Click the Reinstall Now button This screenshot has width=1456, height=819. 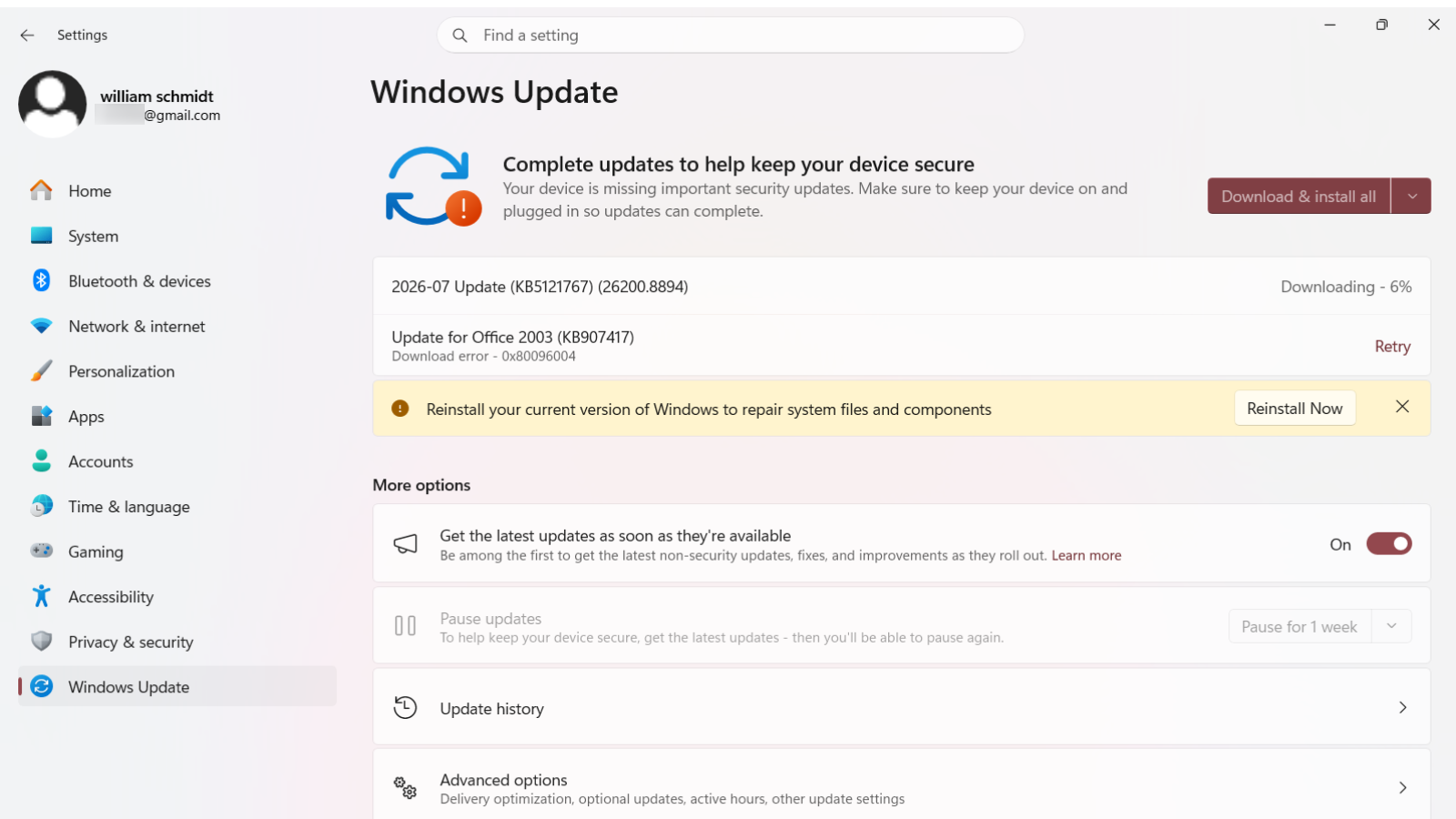coord(1295,408)
